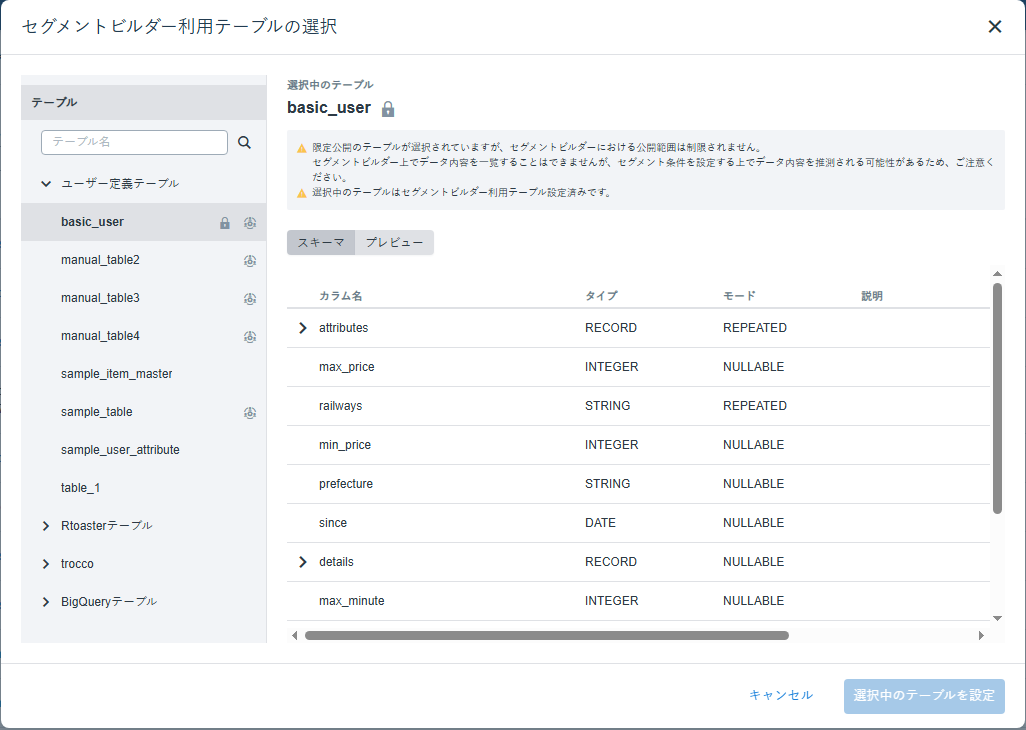Expand the BigQueryテーブル group
1026x730 pixels.
coord(46,602)
